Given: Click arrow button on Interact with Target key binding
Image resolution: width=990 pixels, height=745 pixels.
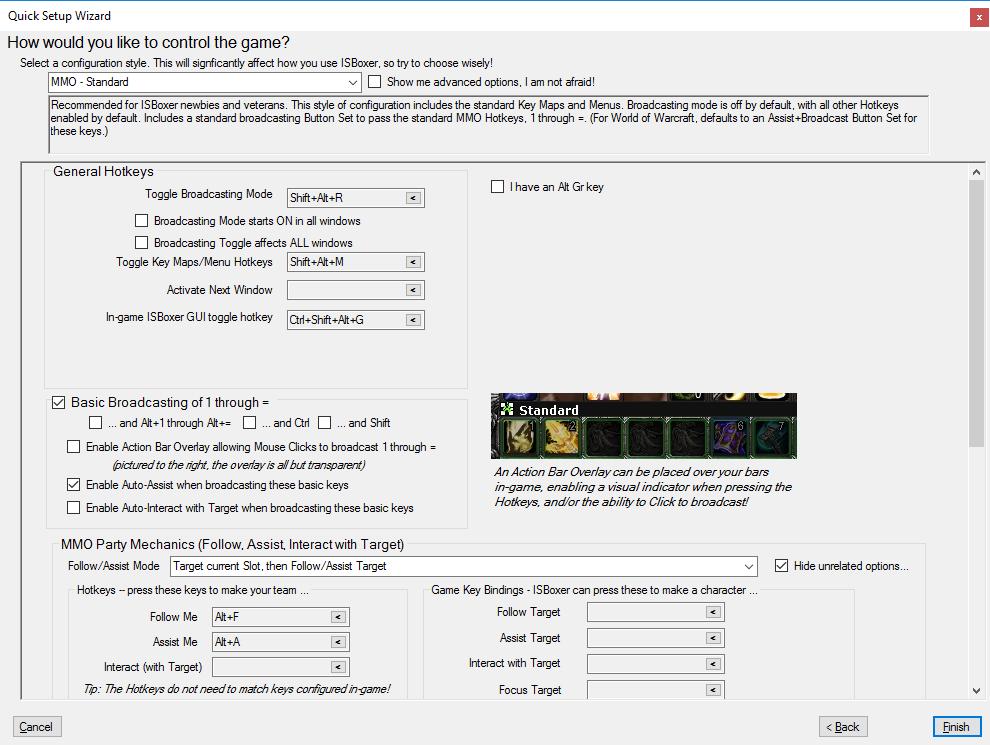Looking at the screenshot, I should click(x=713, y=664).
